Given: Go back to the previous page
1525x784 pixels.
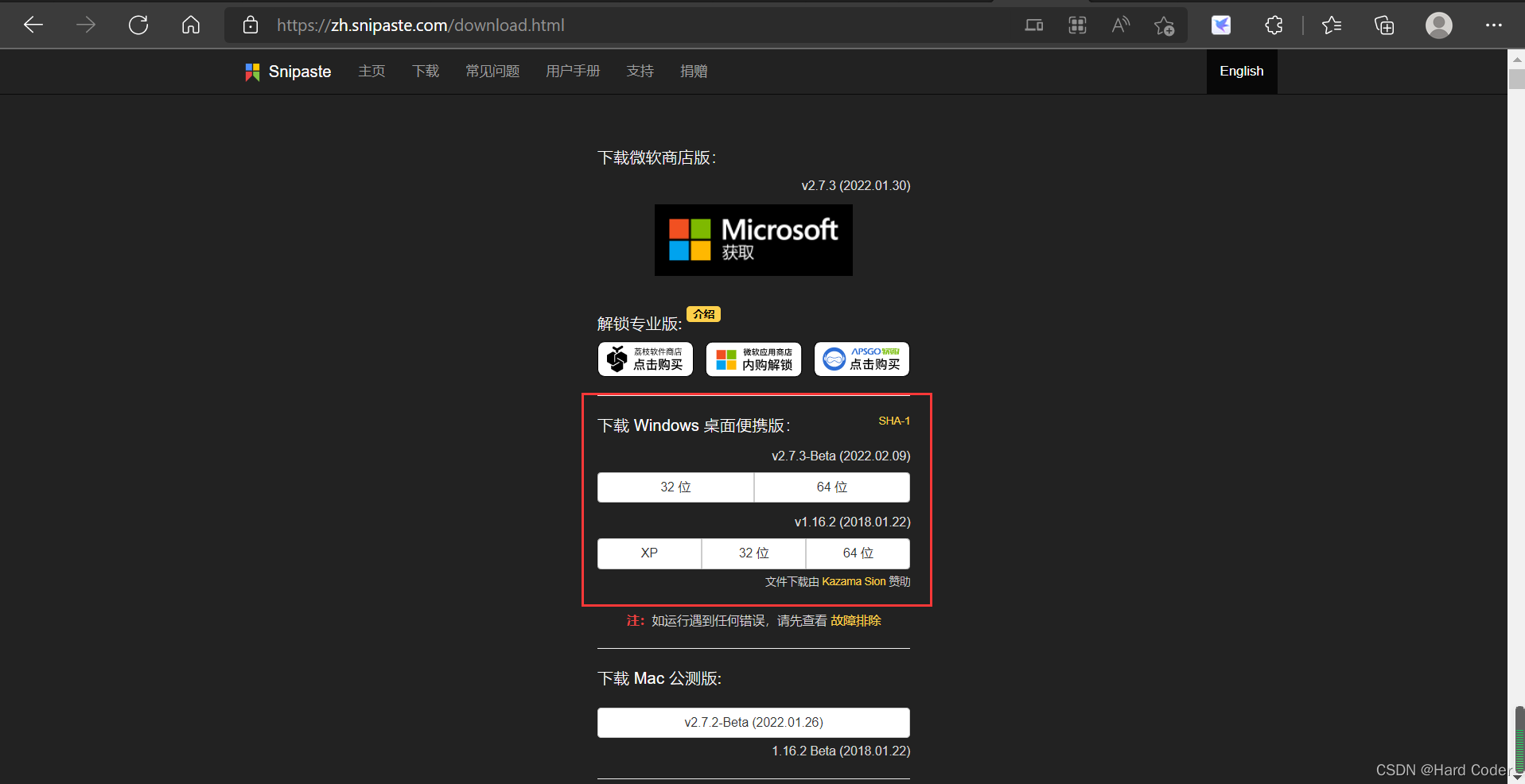Looking at the screenshot, I should [33, 25].
